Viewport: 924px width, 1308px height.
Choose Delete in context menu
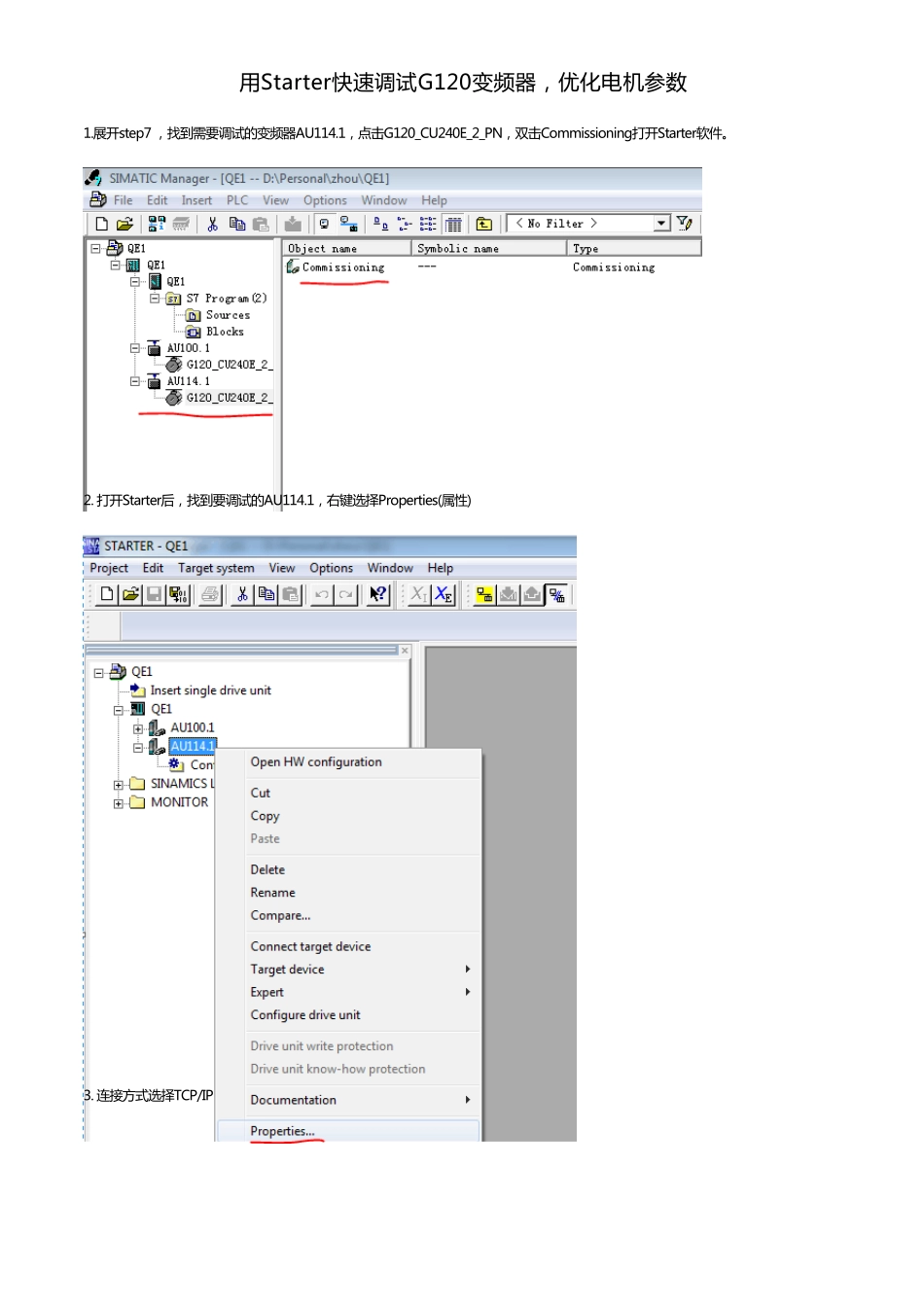349,869
